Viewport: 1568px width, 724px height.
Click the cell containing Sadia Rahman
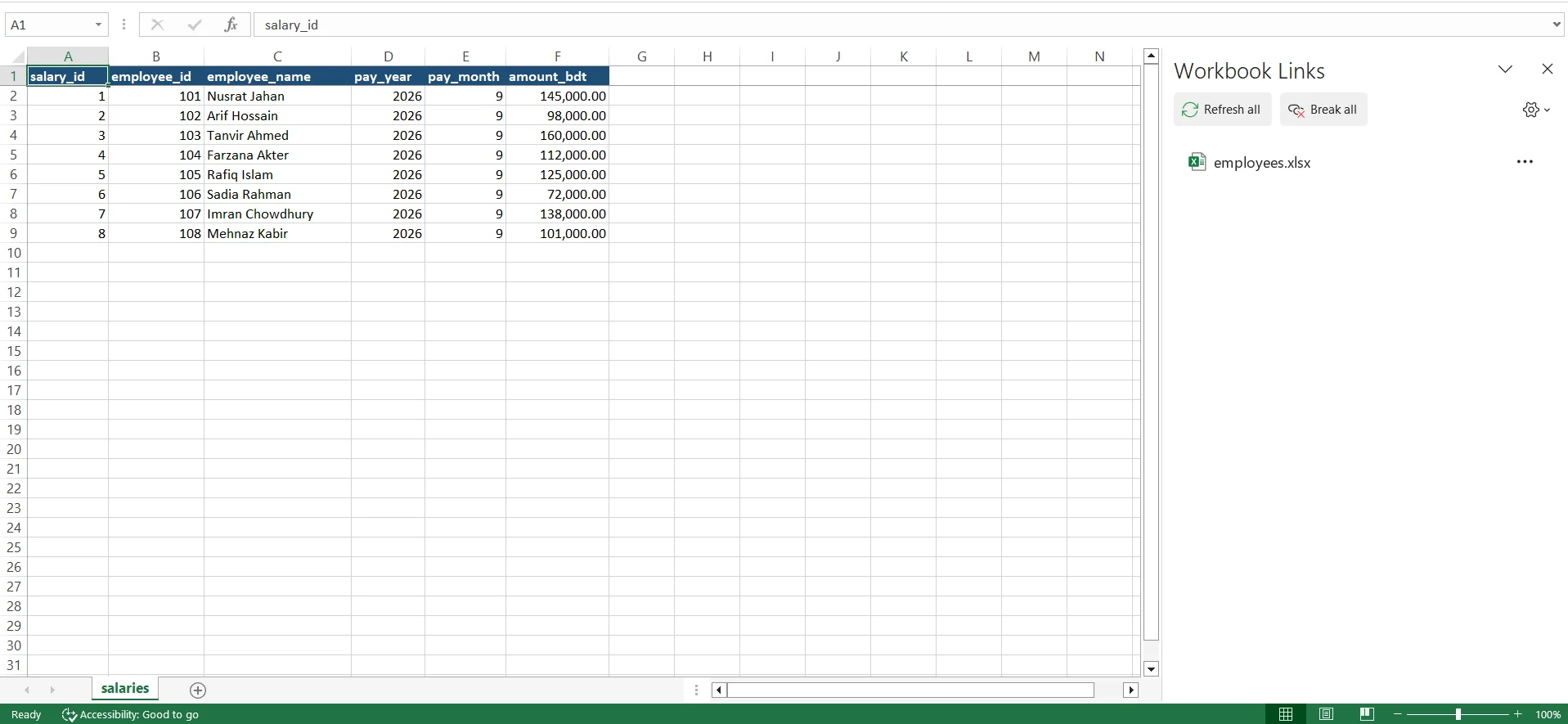click(x=277, y=194)
